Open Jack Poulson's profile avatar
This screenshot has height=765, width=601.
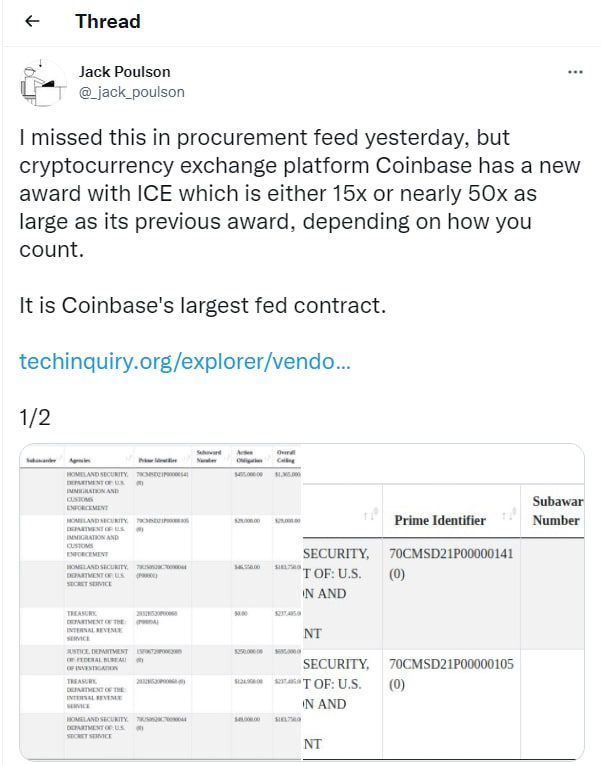43,82
